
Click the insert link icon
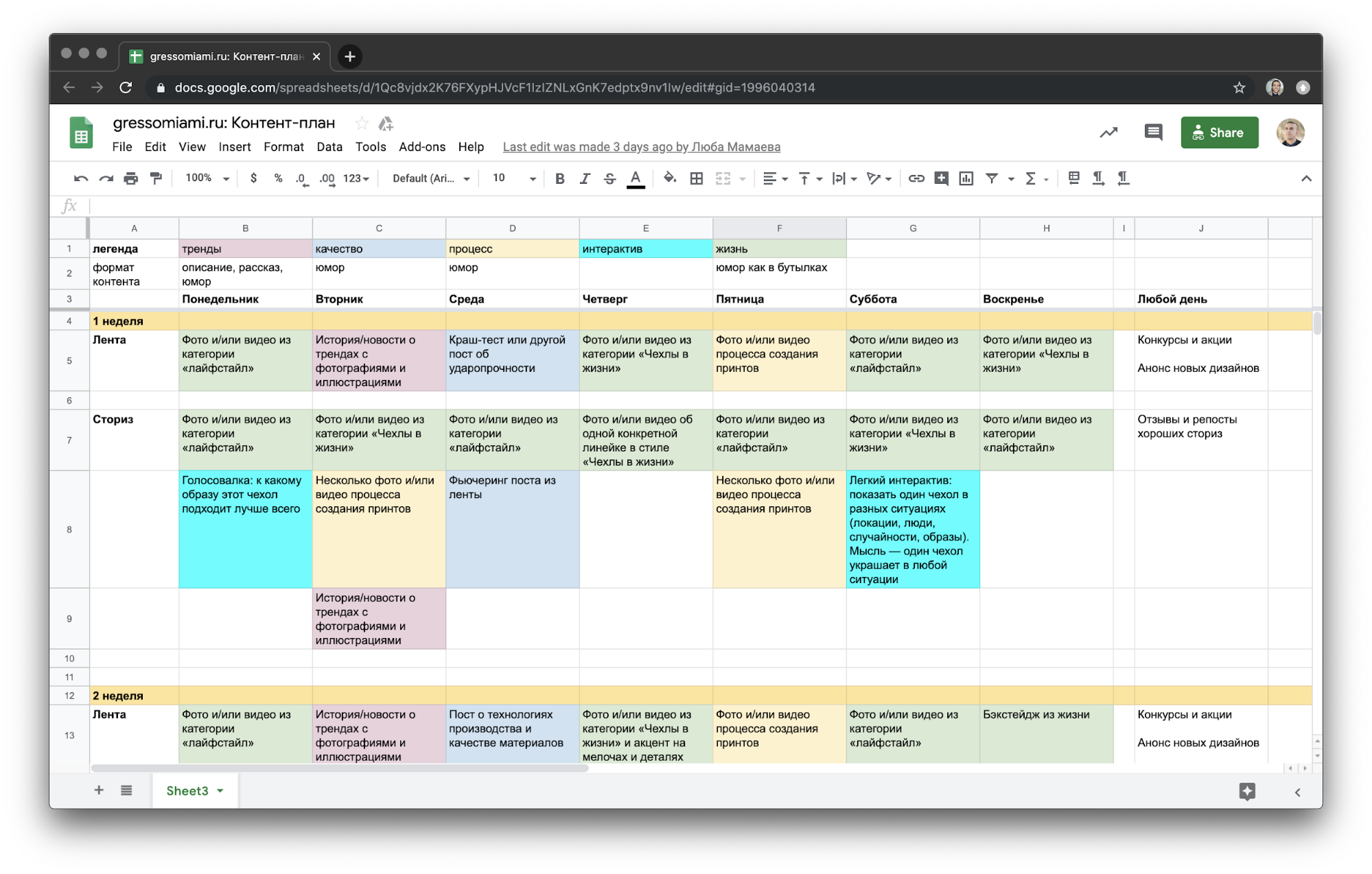point(916,178)
